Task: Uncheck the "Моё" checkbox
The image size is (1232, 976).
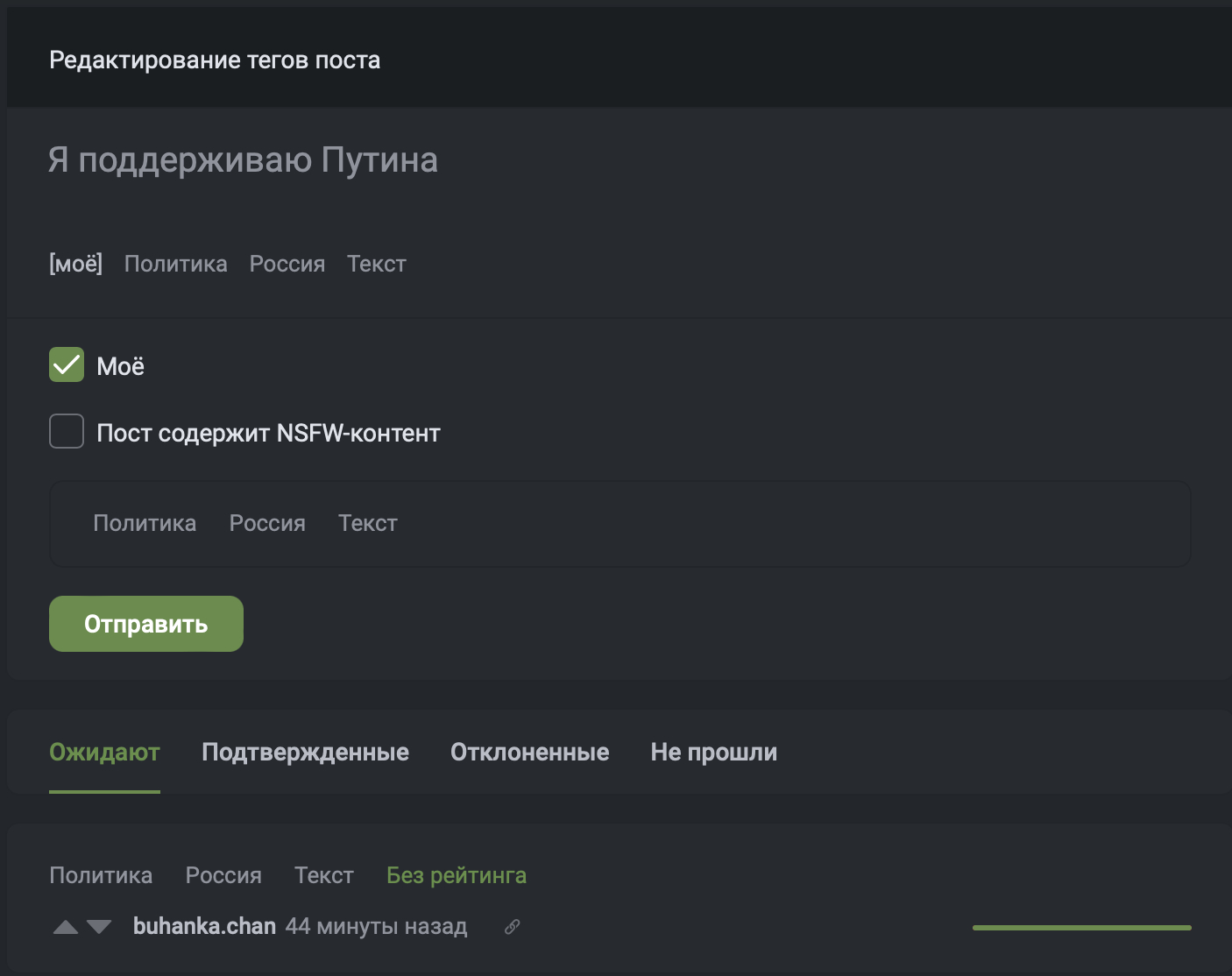Action: pyautogui.click(x=67, y=365)
